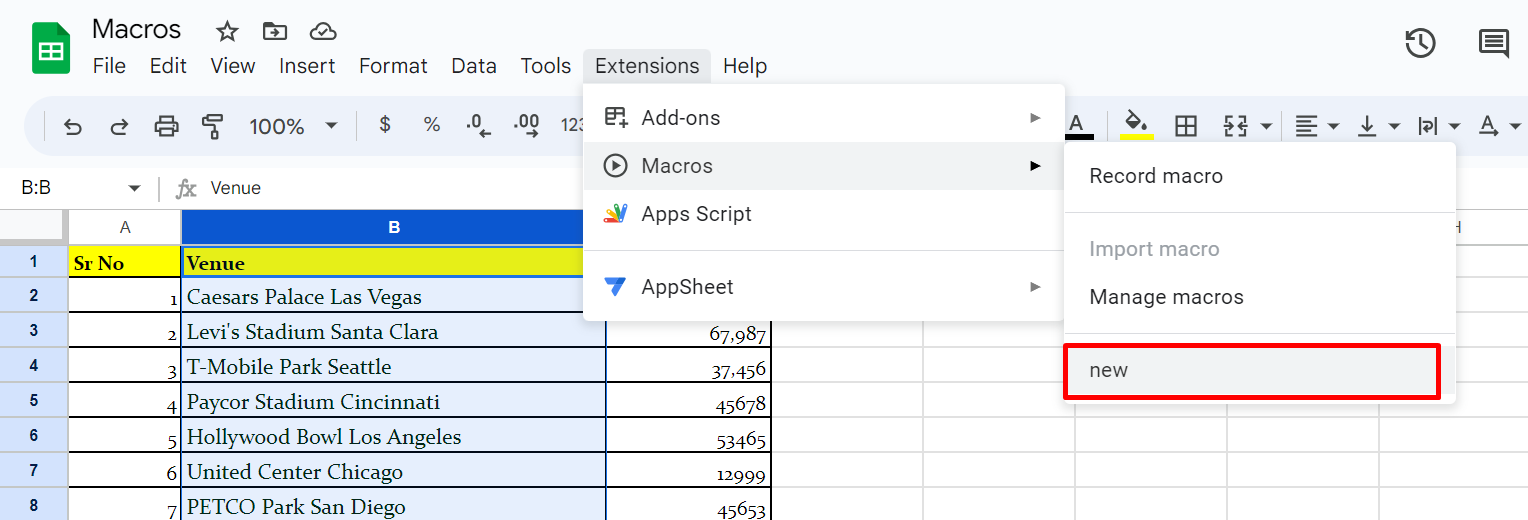Image resolution: width=1528 pixels, height=520 pixels.
Task: Click the move to folder icon
Action: 275,31
